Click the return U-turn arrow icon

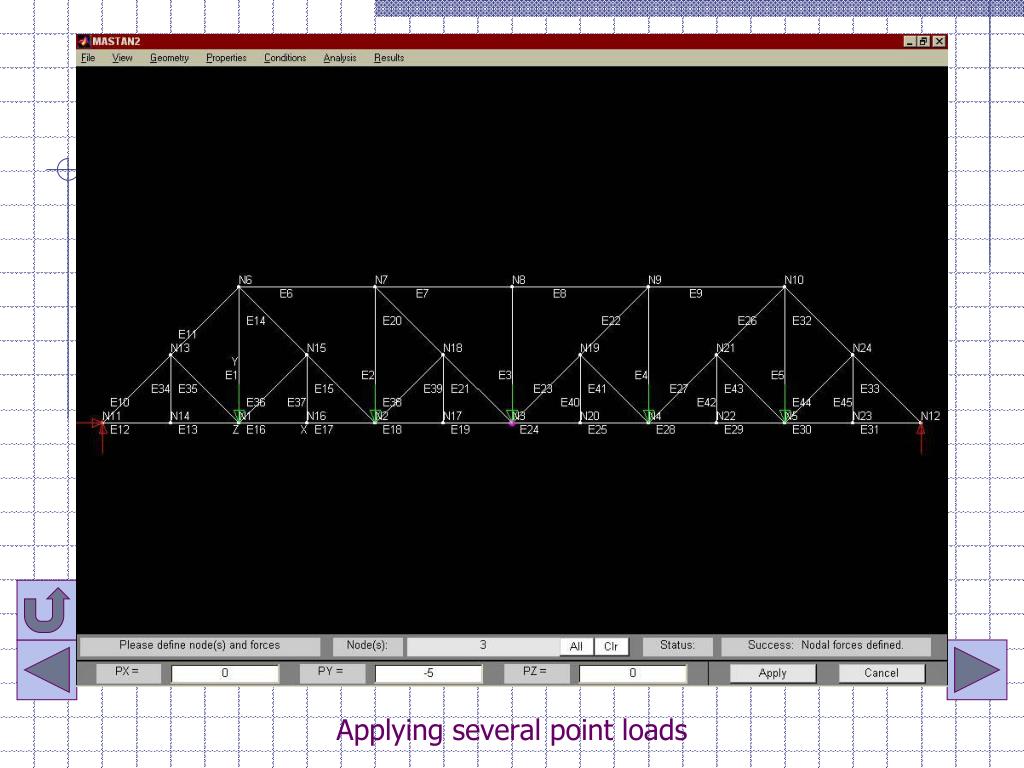point(46,610)
